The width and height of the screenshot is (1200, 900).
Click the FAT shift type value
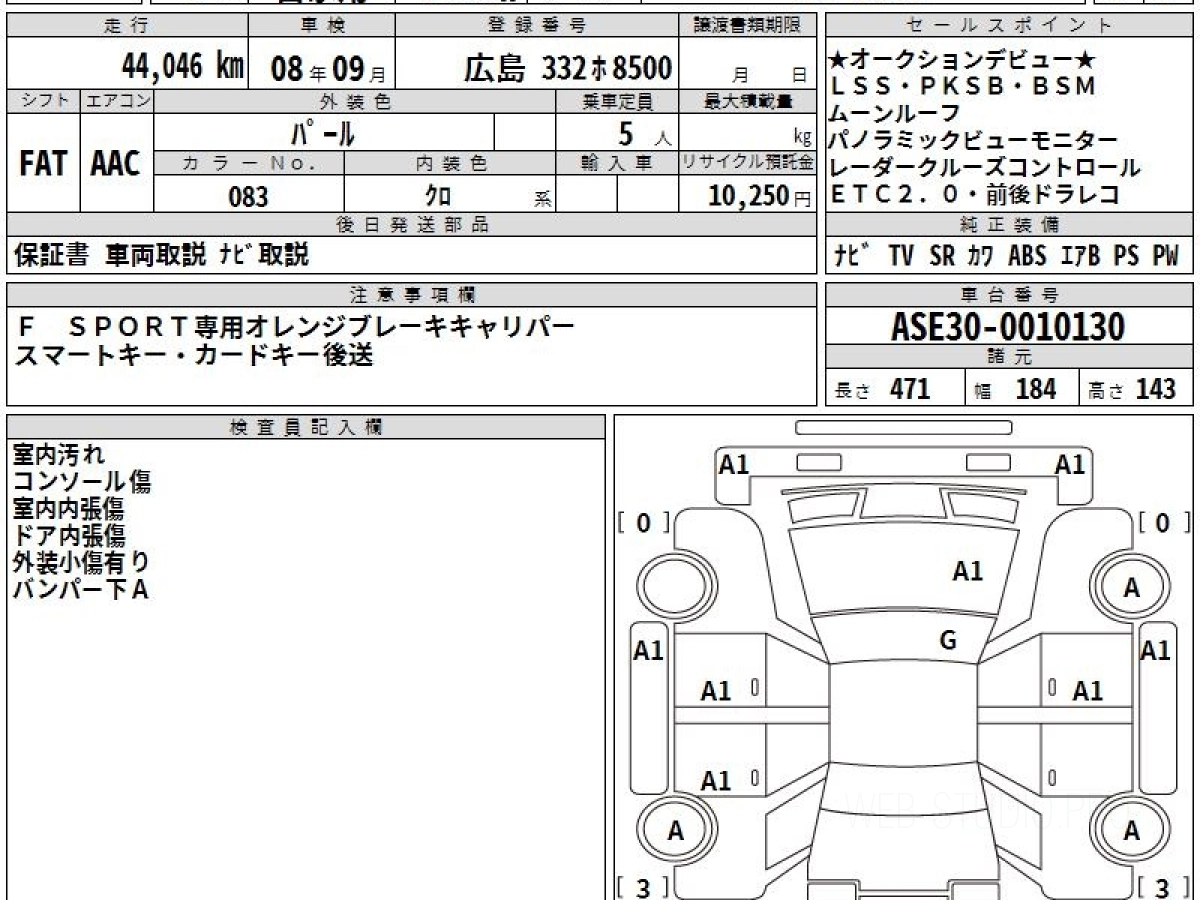point(43,164)
